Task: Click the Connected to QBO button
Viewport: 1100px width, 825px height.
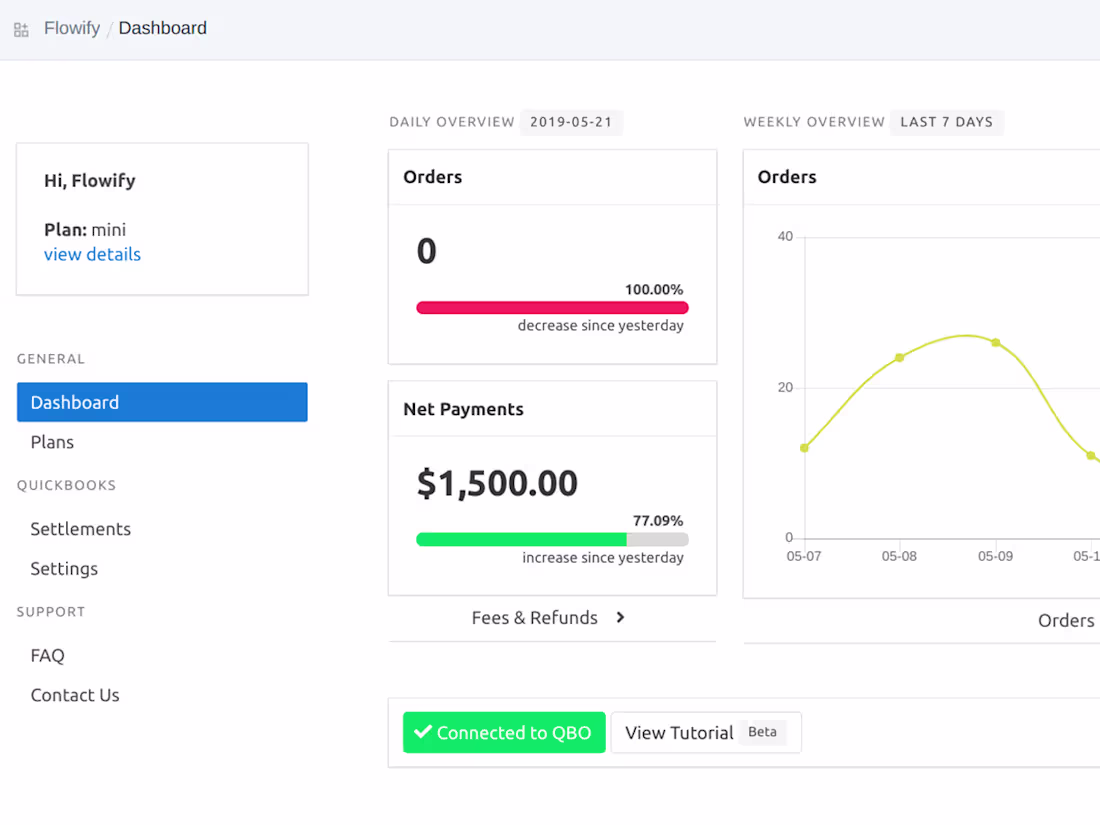Action: 504,732
